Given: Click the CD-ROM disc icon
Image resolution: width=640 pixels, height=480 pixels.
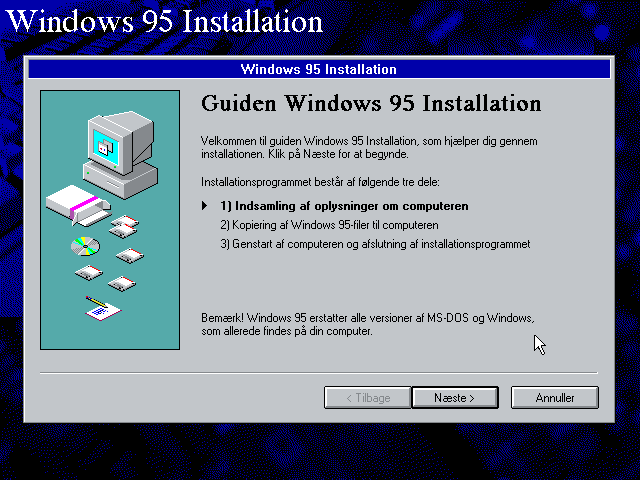Looking at the screenshot, I should (x=85, y=246).
